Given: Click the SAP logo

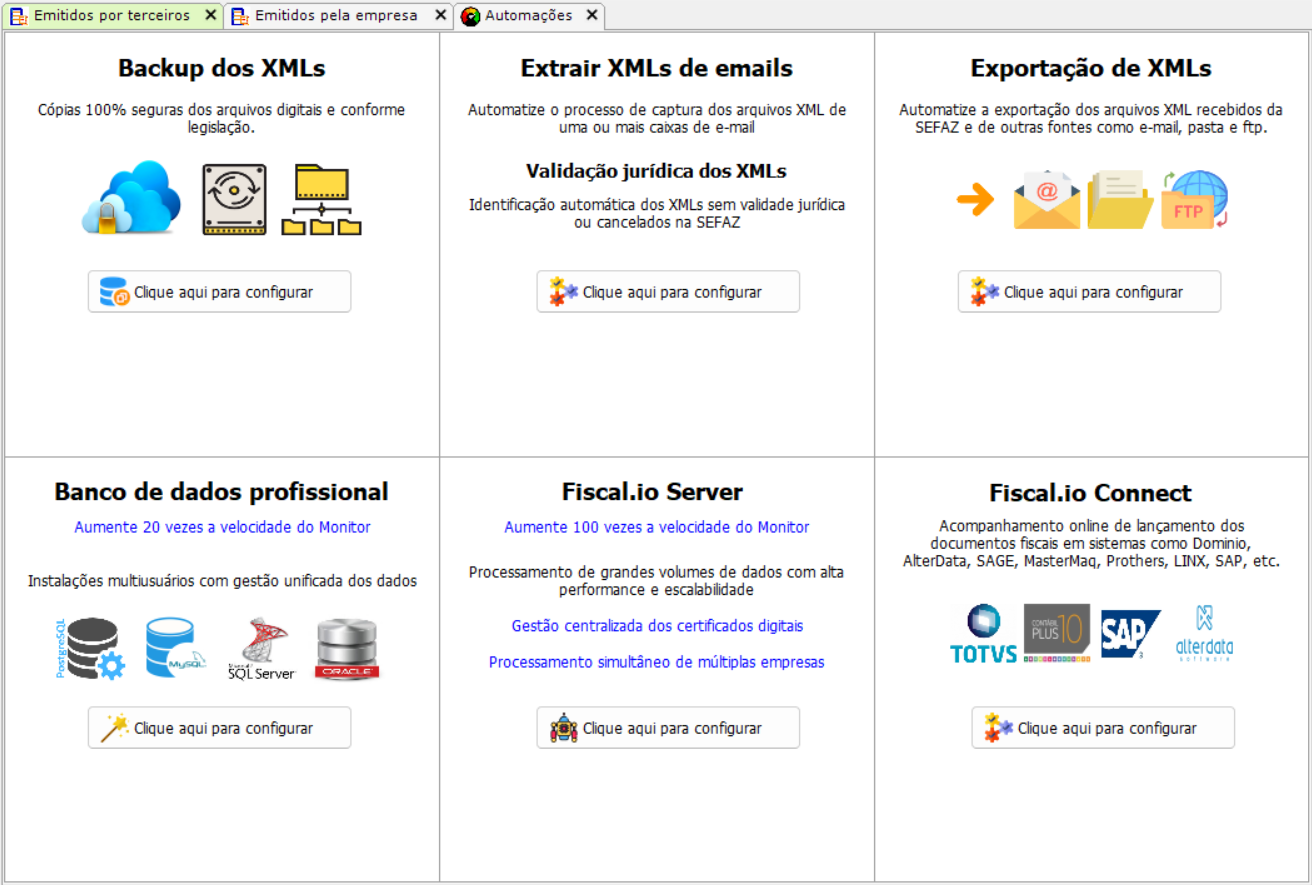Looking at the screenshot, I should pyautogui.click(x=1131, y=634).
